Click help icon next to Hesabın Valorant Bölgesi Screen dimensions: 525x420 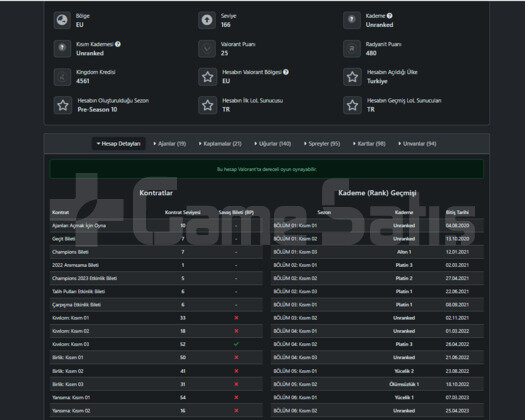point(286,72)
